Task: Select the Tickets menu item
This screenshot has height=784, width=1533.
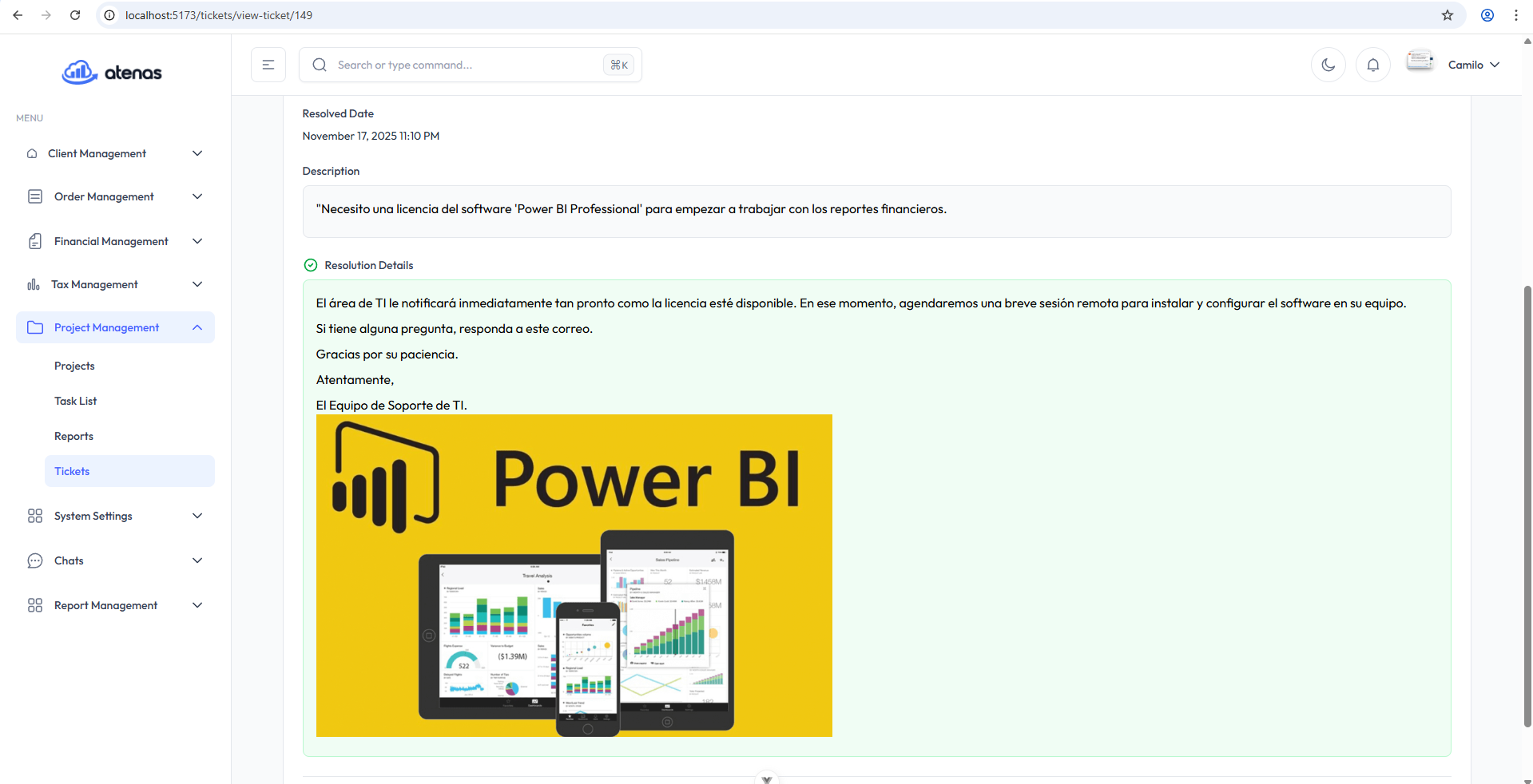Action: pyautogui.click(x=72, y=471)
